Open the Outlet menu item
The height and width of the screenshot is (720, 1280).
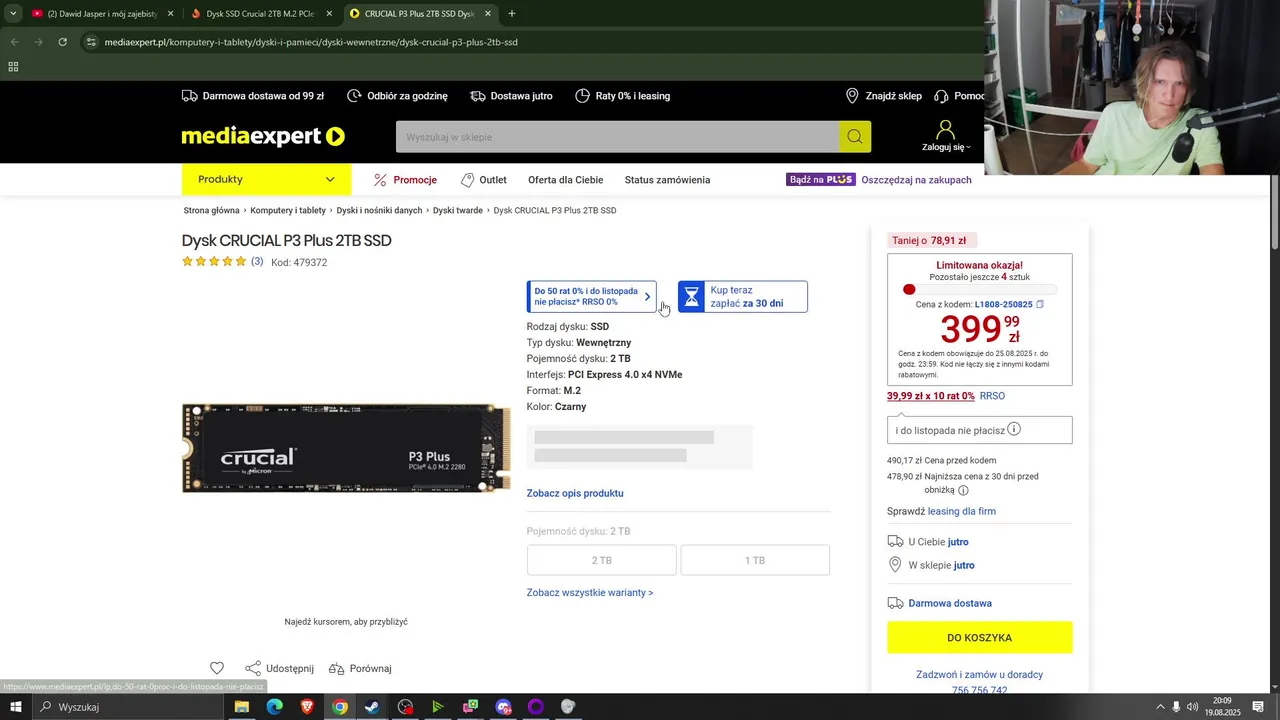click(x=493, y=180)
